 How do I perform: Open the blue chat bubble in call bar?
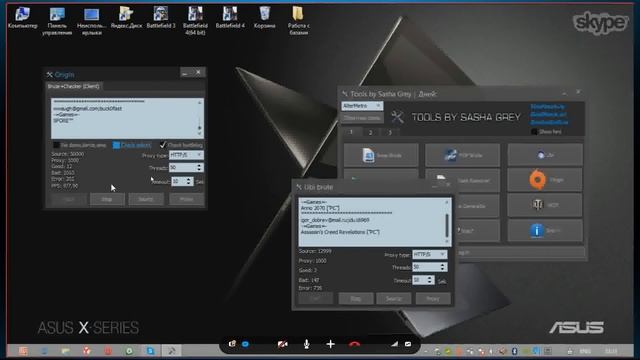pyautogui.click(x=245, y=344)
